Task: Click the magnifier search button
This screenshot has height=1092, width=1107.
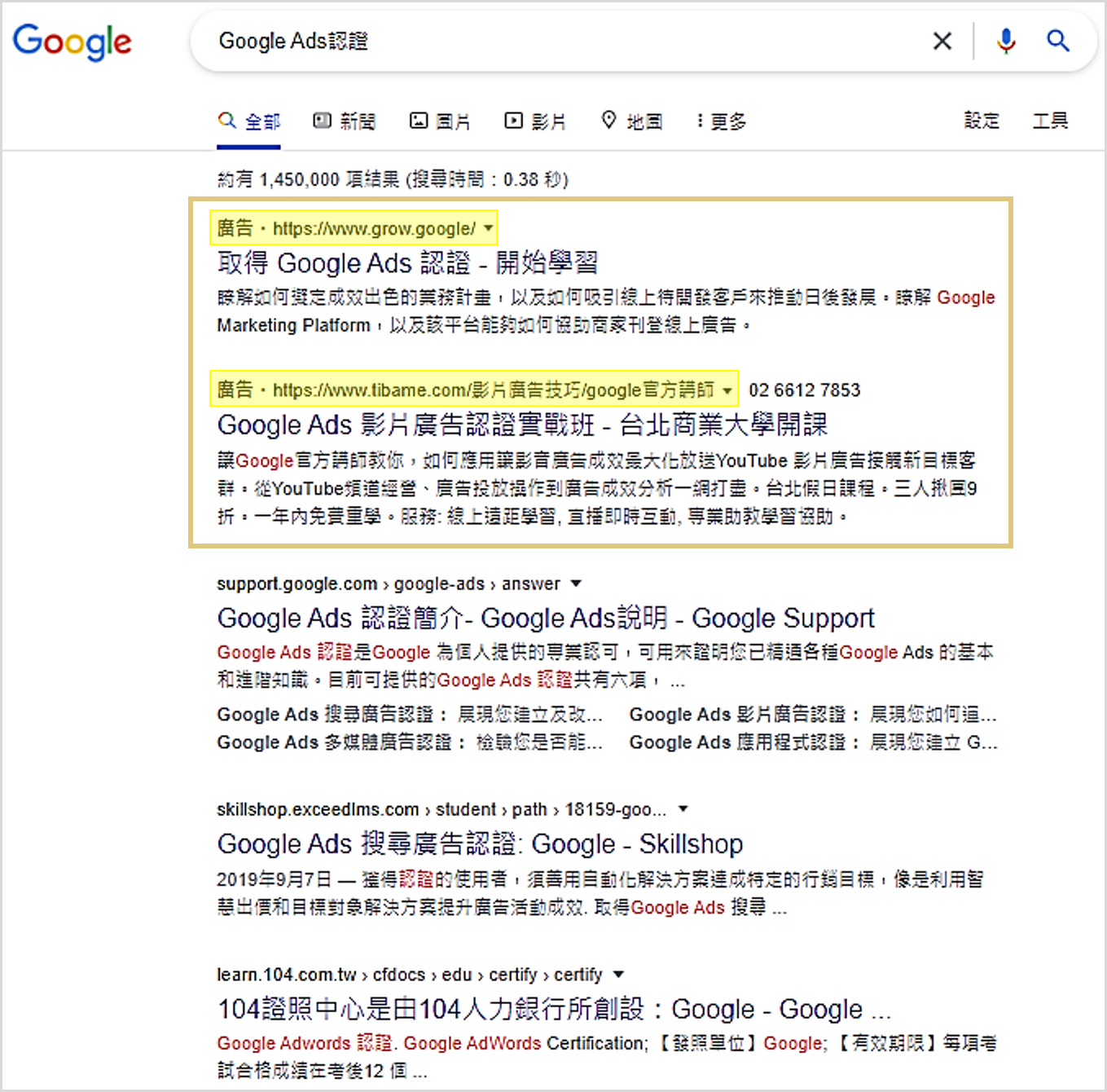Action: point(1058,40)
